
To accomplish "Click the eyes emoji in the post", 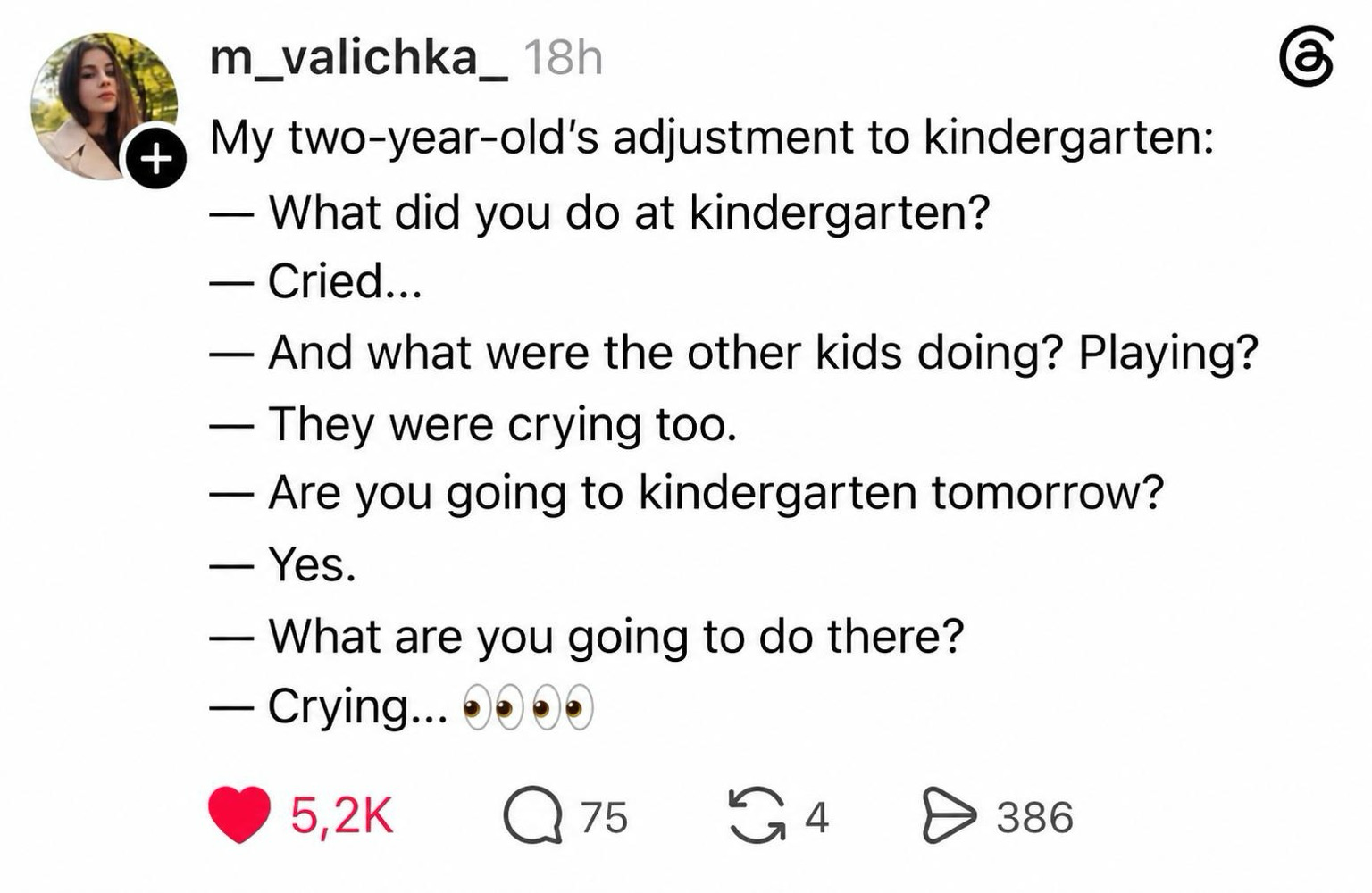I will [528, 709].
